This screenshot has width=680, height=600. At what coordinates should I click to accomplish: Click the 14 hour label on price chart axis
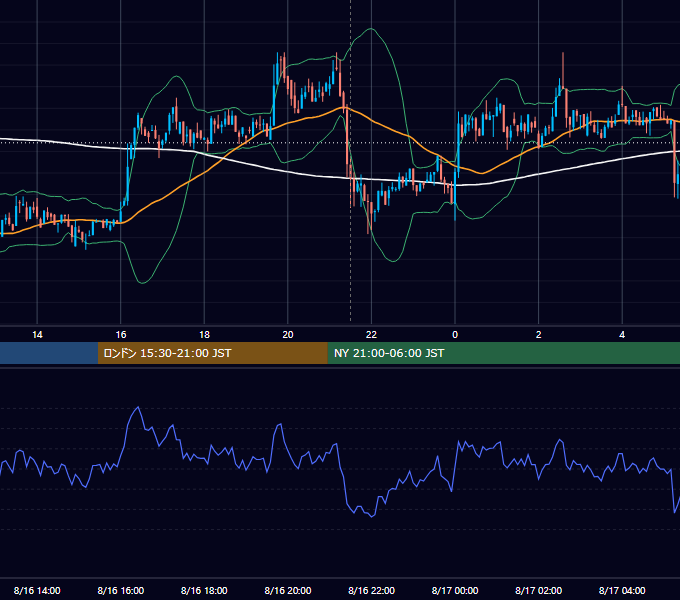[37, 335]
